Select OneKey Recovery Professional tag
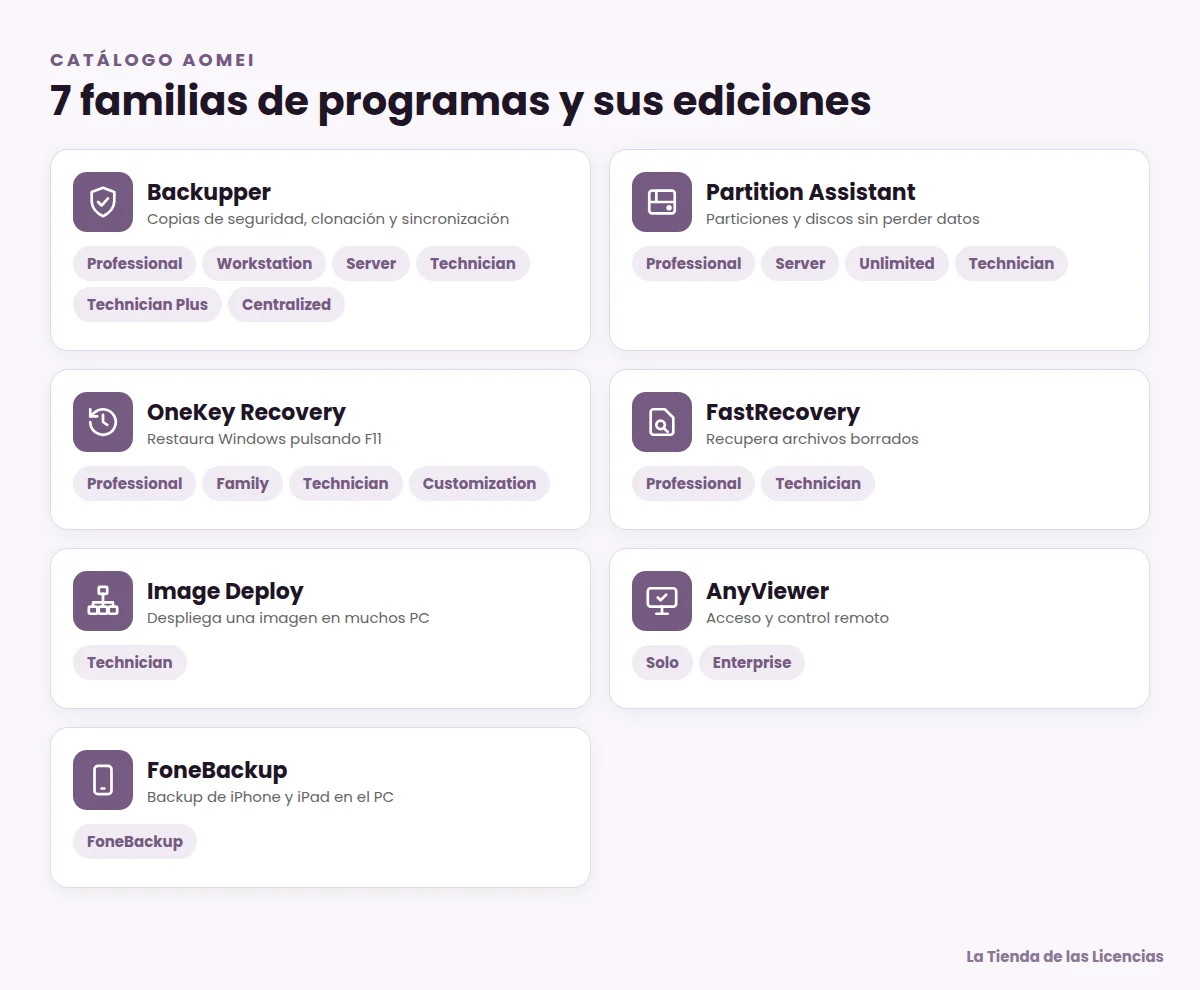 point(134,484)
